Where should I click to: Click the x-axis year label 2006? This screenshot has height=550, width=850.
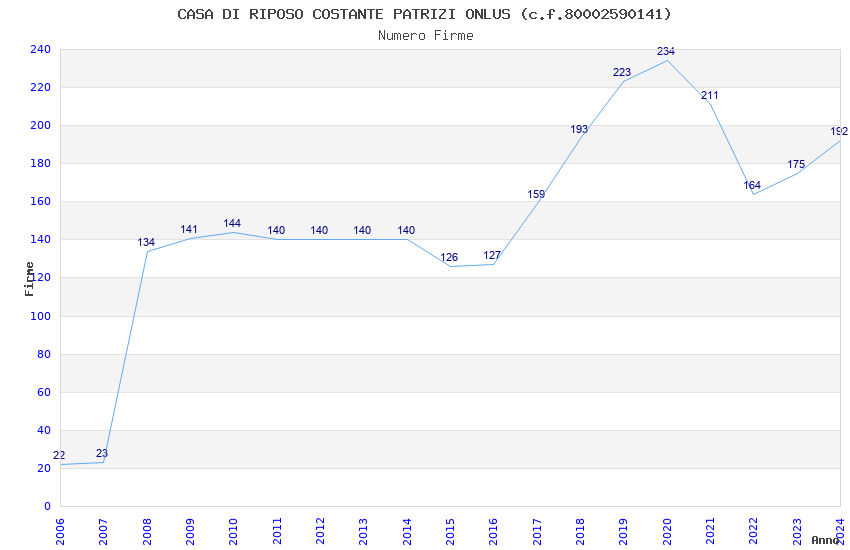click(60, 532)
